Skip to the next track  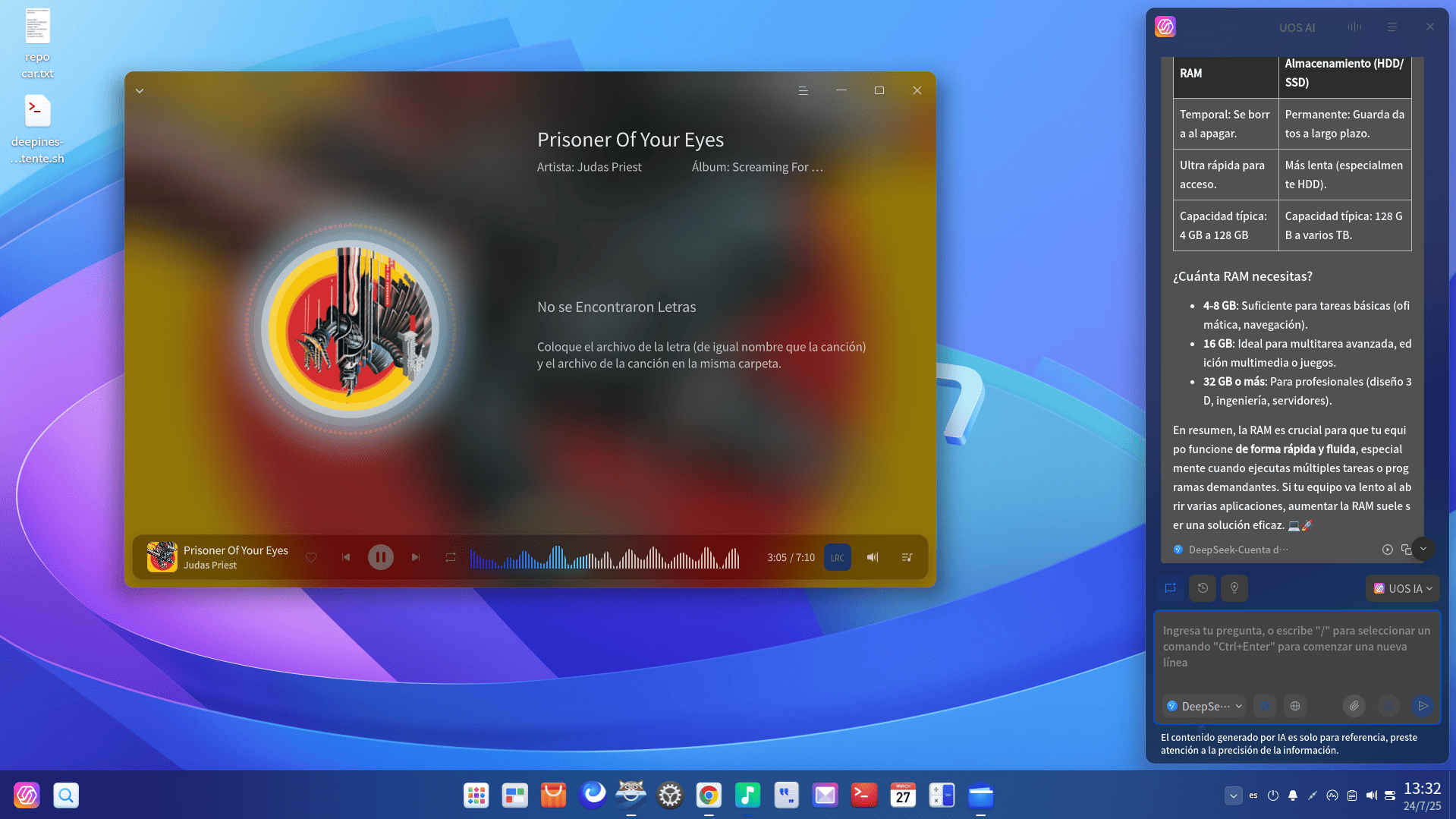(416, 557)
